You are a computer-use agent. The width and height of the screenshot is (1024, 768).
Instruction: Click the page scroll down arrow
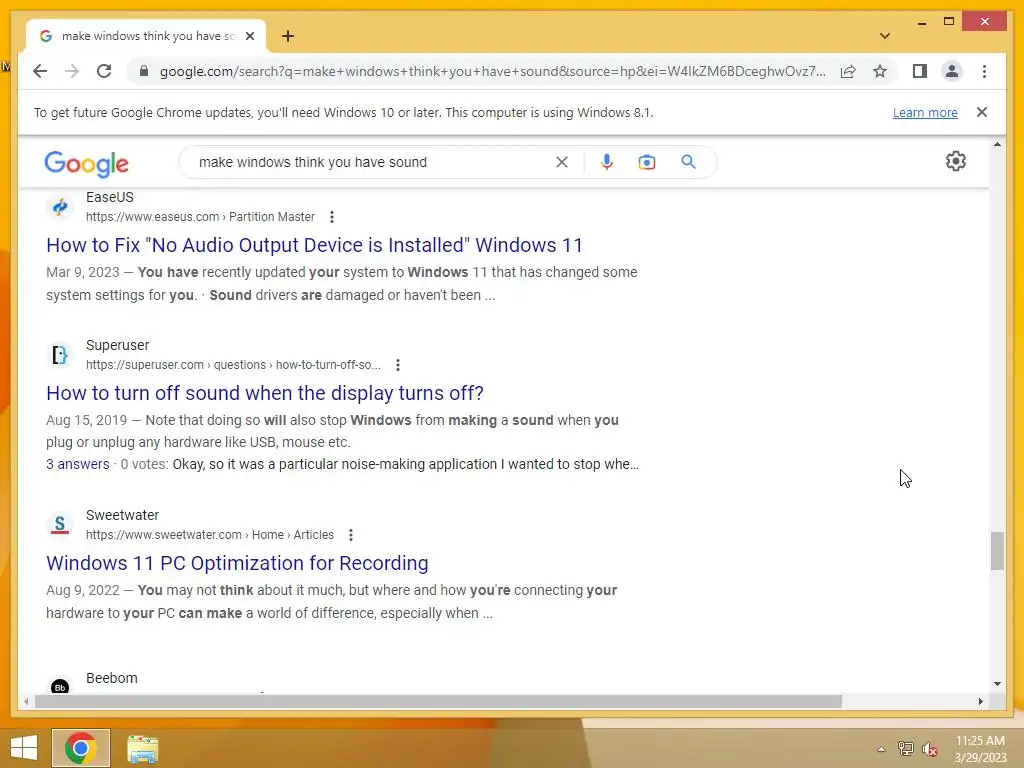997,684
